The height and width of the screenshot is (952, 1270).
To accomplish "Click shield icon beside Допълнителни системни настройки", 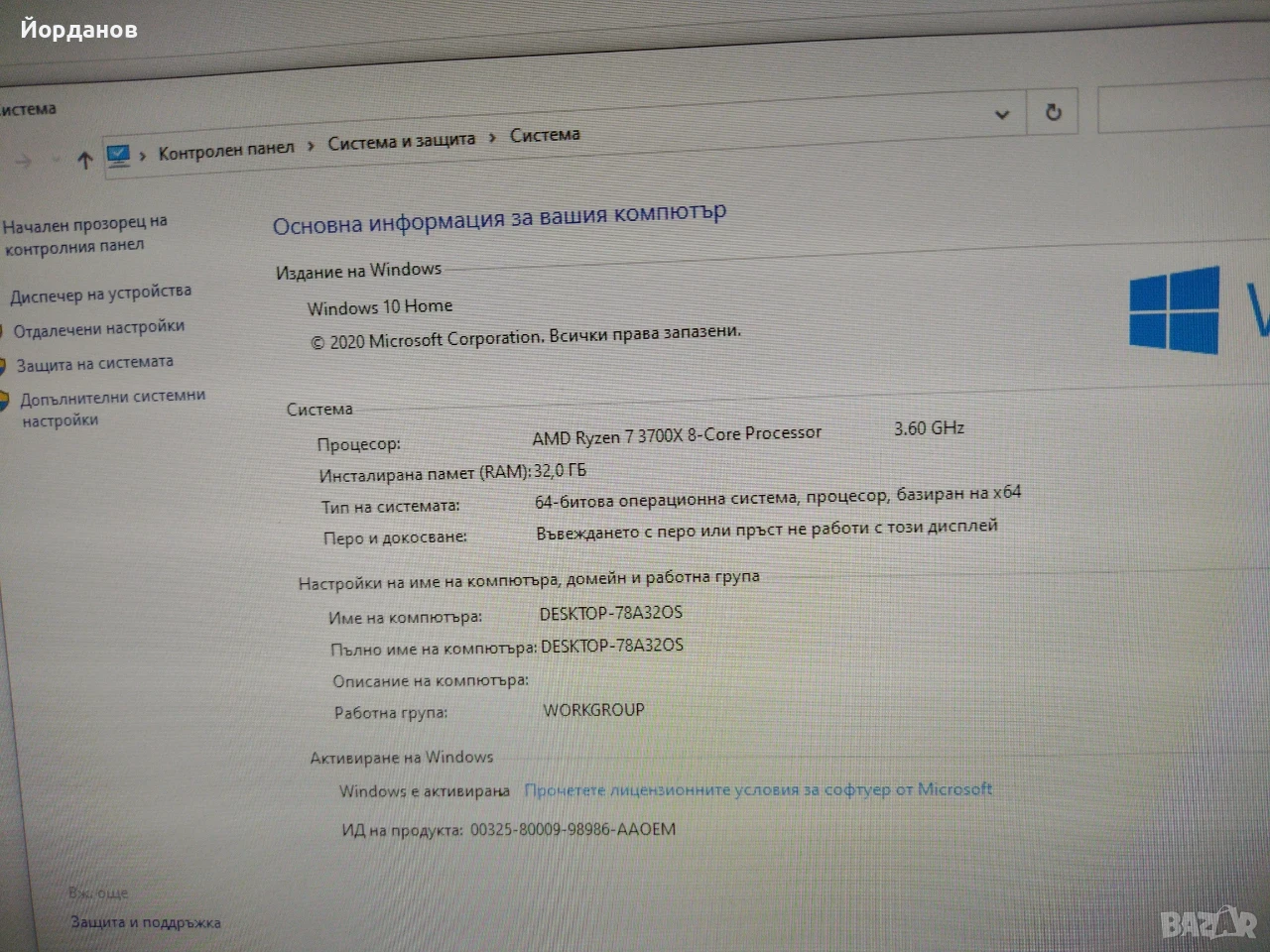I will [5, 401].
